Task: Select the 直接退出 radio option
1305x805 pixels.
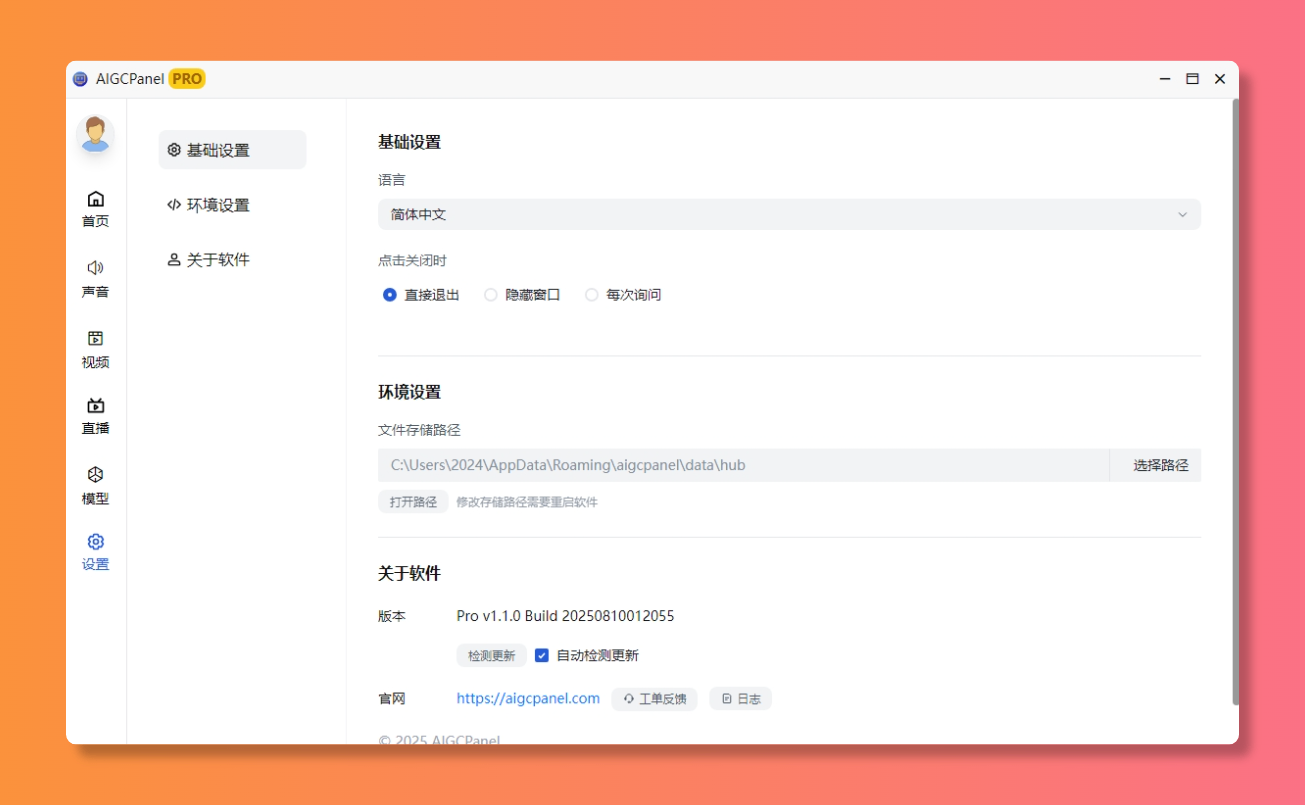Action: click(390, 295)
